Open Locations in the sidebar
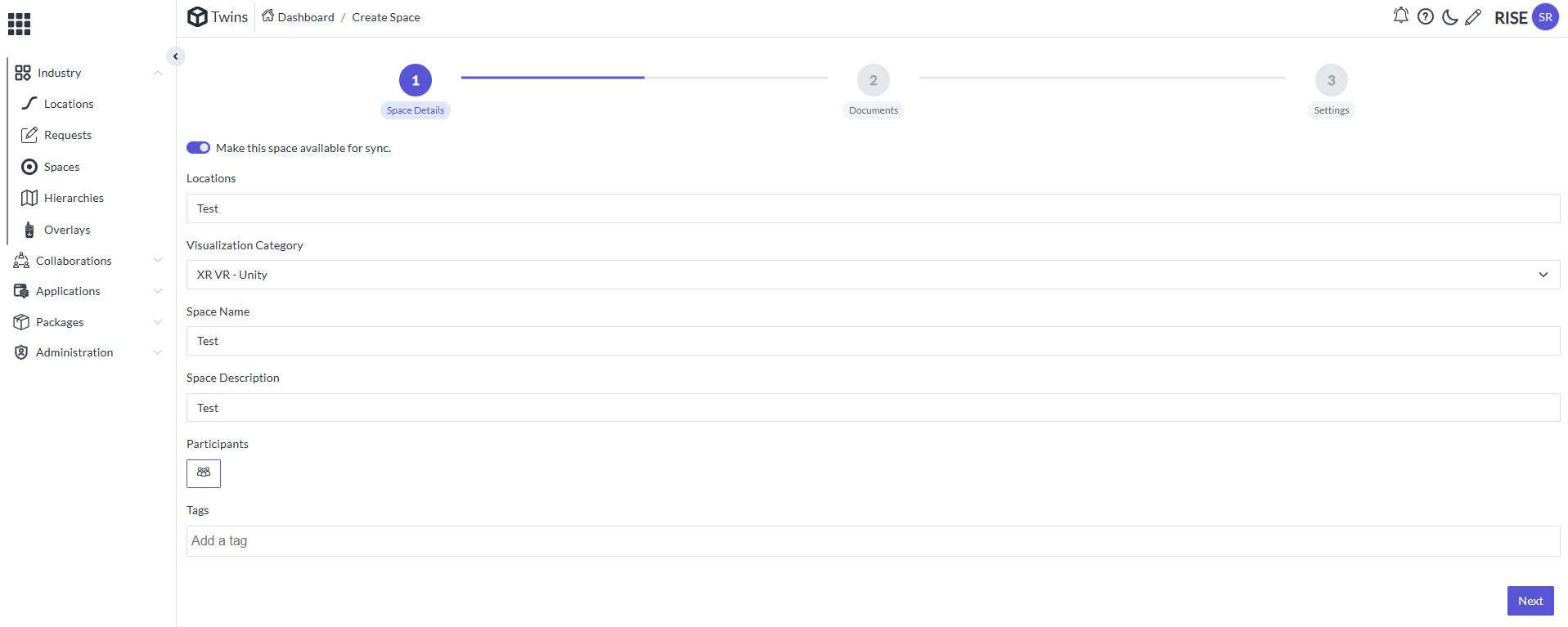The height and width of the screenshot is (627, 1568). (x=69, y=104)
